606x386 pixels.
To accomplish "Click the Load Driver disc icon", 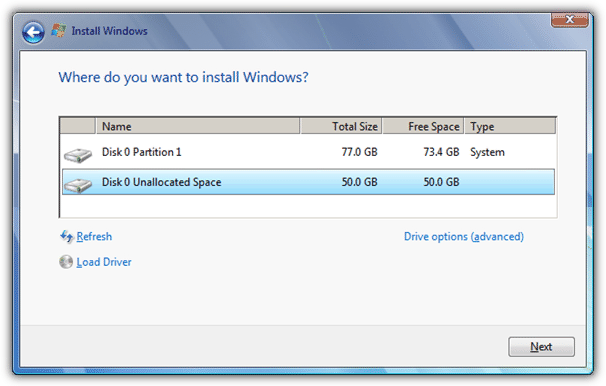I will click(66, 262).
